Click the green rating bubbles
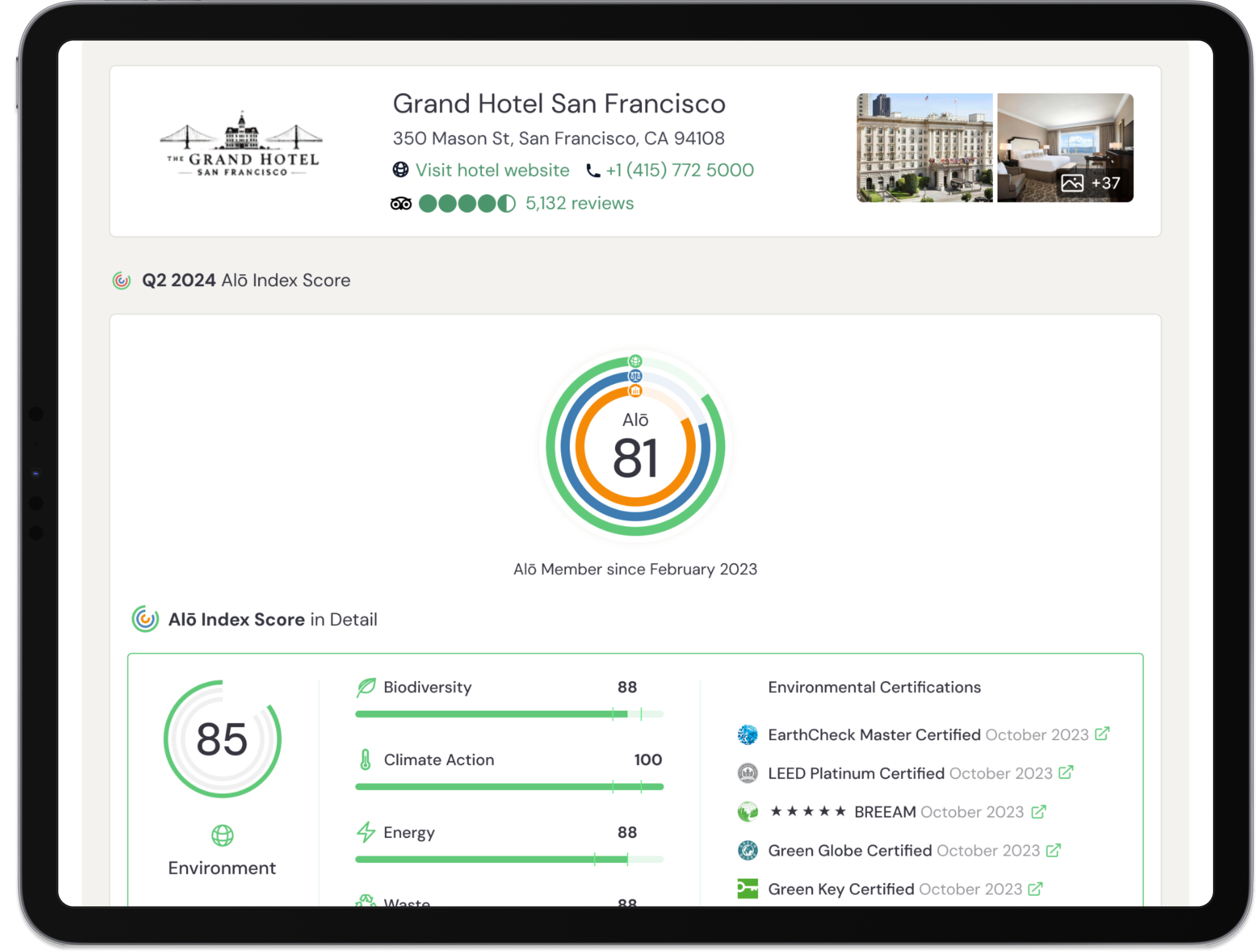Image resolution: width=1257 pixels, height=952 pixels. 467,204
